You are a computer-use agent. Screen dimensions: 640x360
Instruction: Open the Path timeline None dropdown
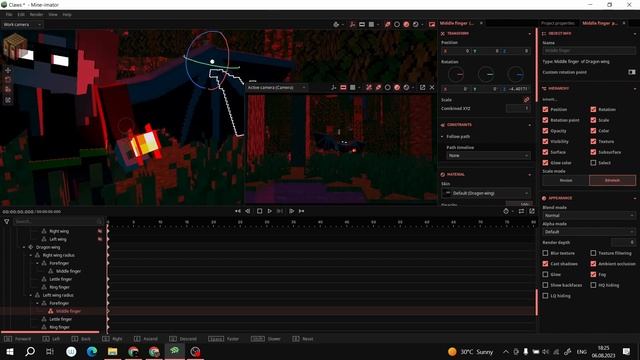[488, 156]
